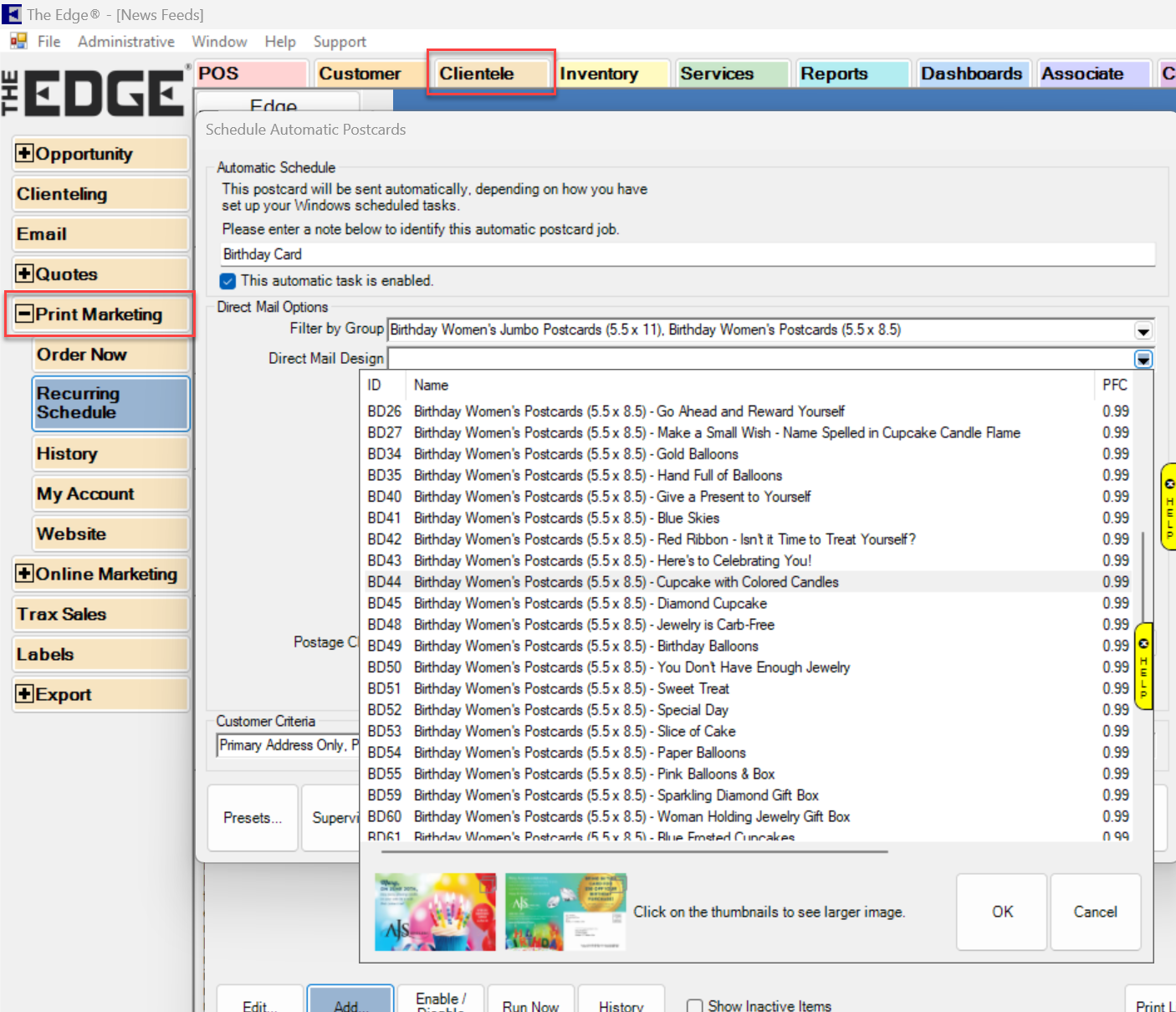Click OK in the design list
This screenshot has height=1012, width=1176.
click(x=1001, y=912)
